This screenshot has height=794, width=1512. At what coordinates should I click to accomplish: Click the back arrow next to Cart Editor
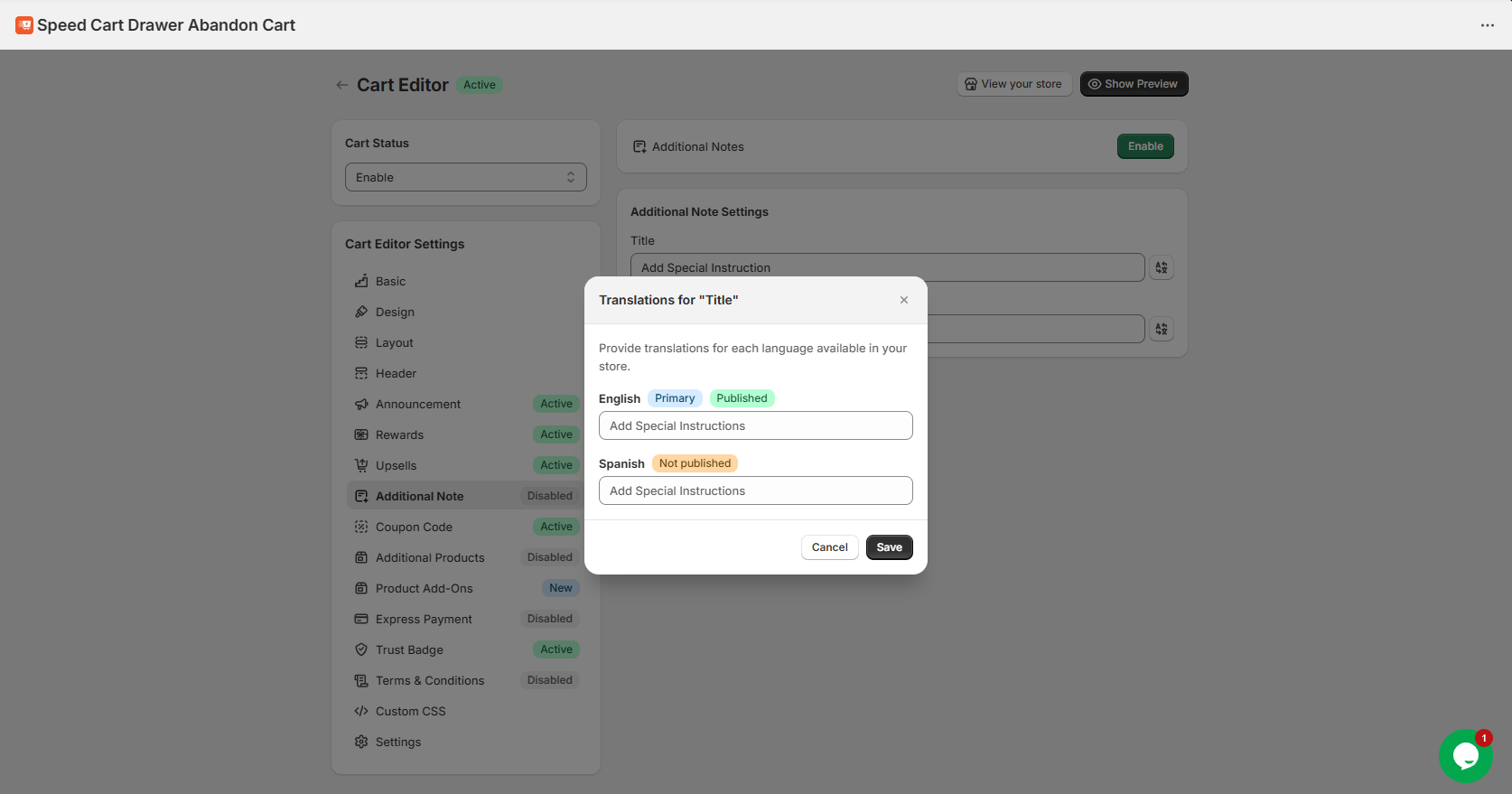tap(341, 85)
